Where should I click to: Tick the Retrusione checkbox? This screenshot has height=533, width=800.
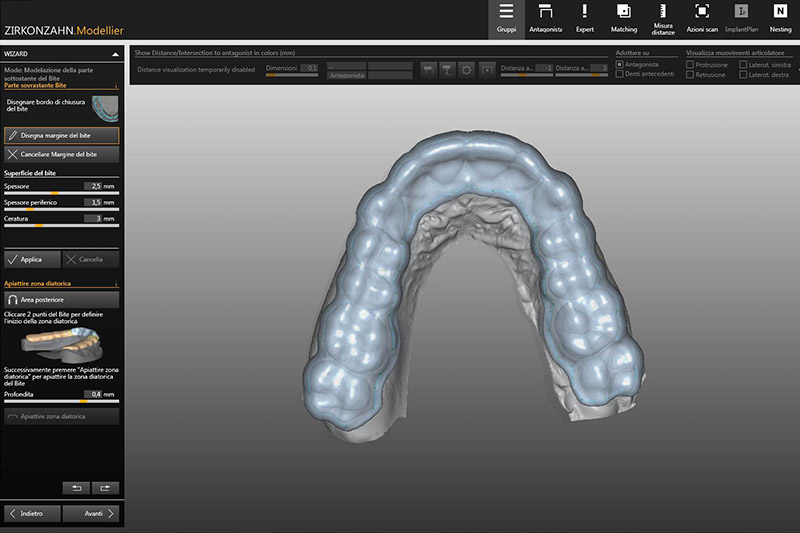point(691,75)
